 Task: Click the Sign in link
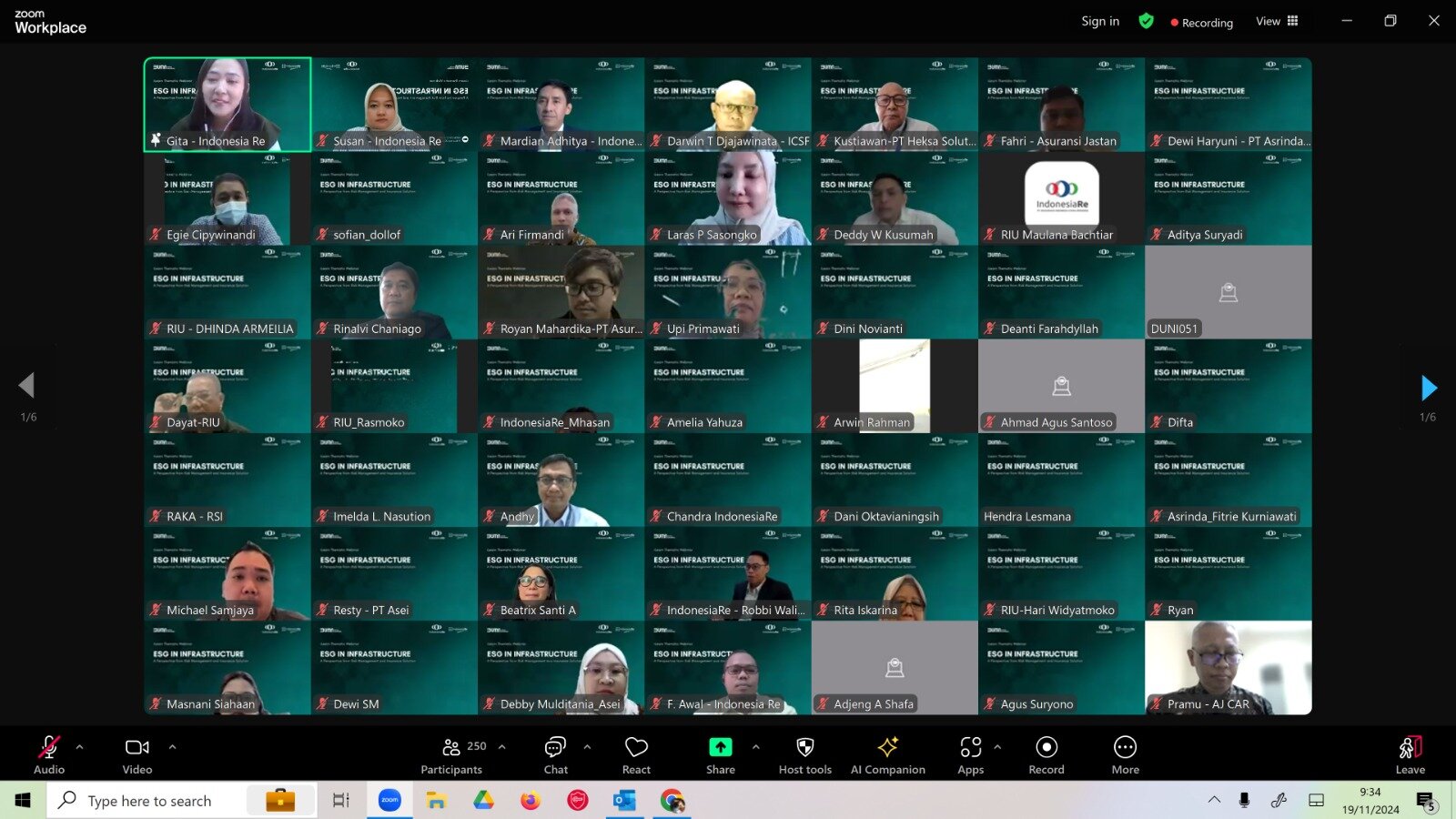coord(1100,21)
